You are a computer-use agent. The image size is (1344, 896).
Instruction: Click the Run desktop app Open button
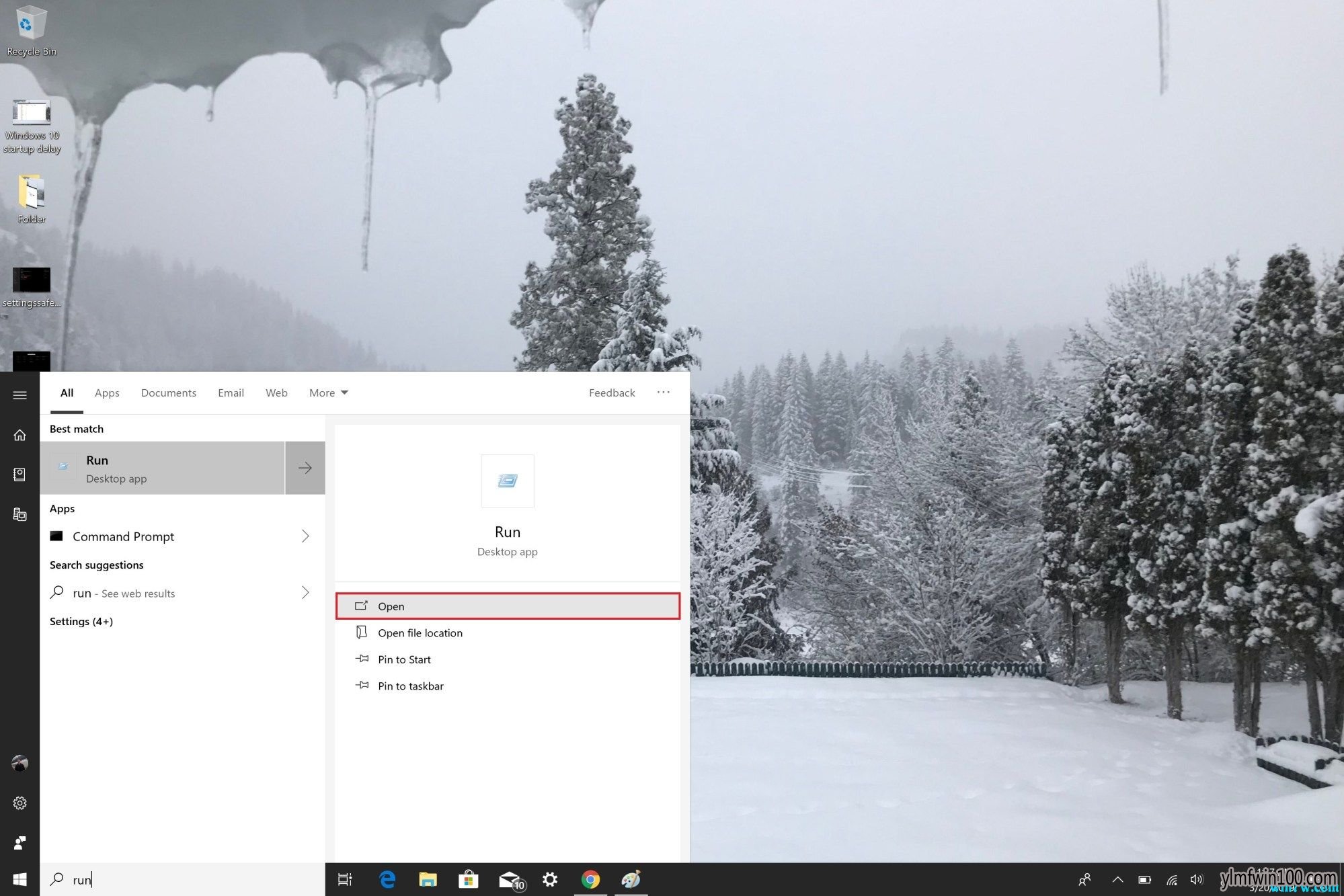pyautogui.click(x=508, y=605)
